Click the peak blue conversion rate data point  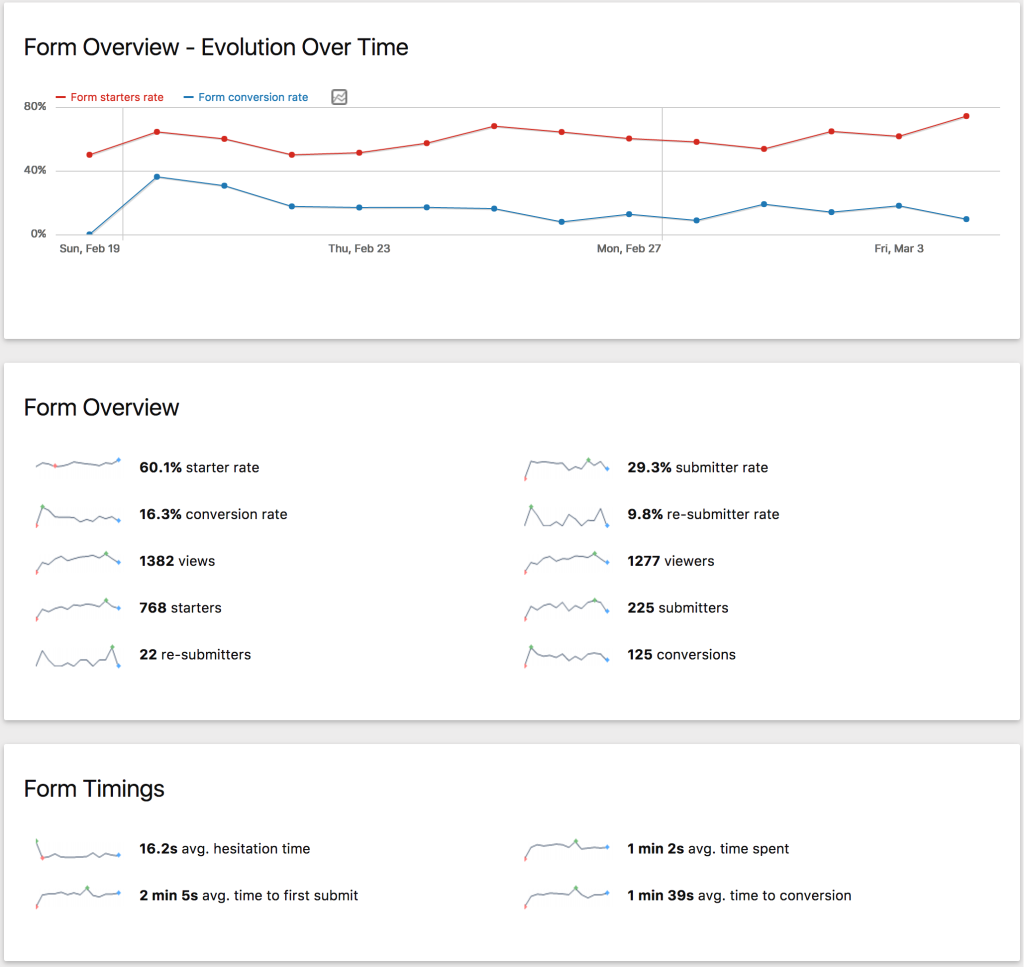tap(157, 177)
